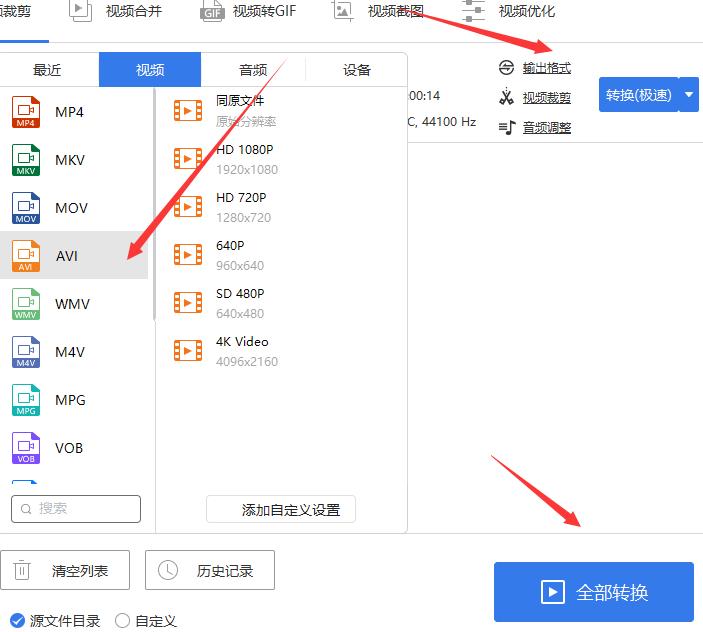Viewport: 703px width, 632px height.
Task: Click the film icon for 4K Video
Action: click(x=188, y=351)
